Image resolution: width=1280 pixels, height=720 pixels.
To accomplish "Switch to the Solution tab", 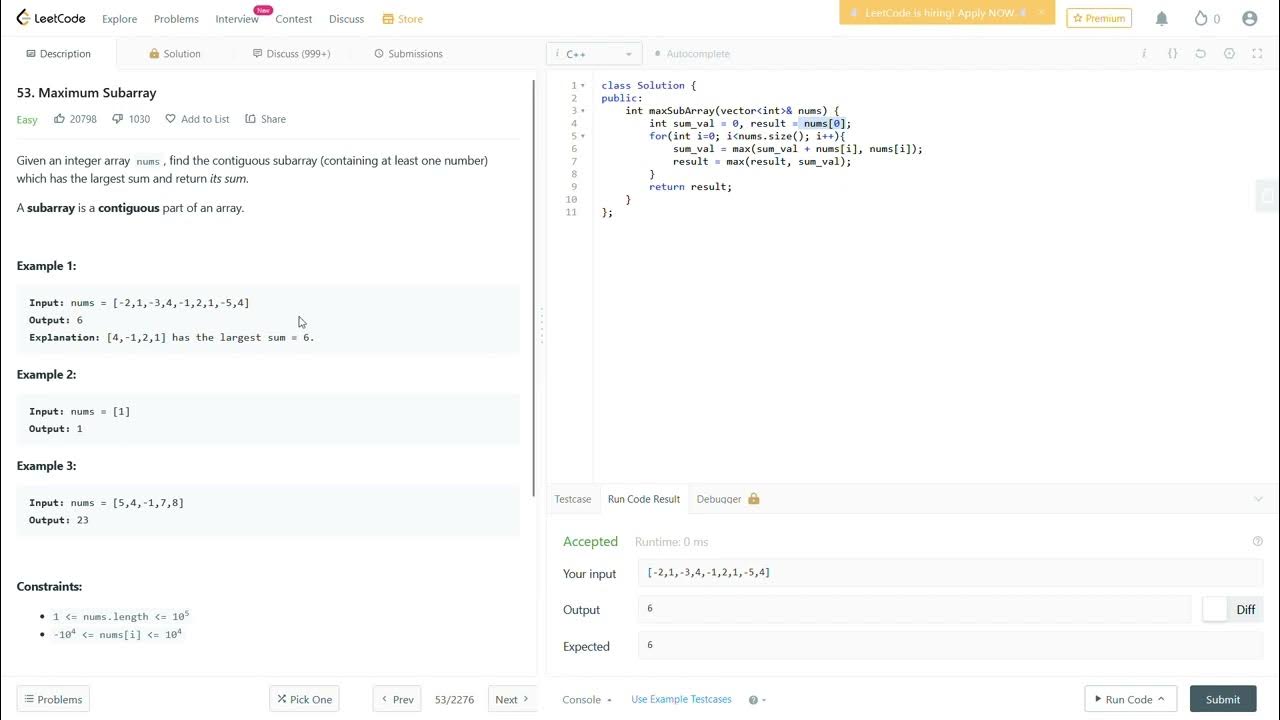I will pos(175,54).
